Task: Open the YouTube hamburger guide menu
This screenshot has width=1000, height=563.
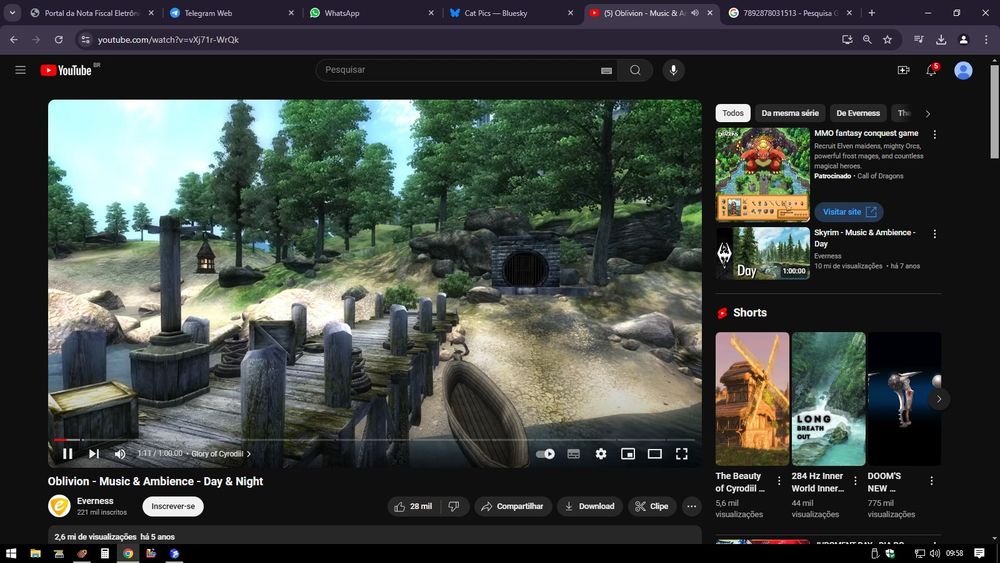Action: pos(20,70)
